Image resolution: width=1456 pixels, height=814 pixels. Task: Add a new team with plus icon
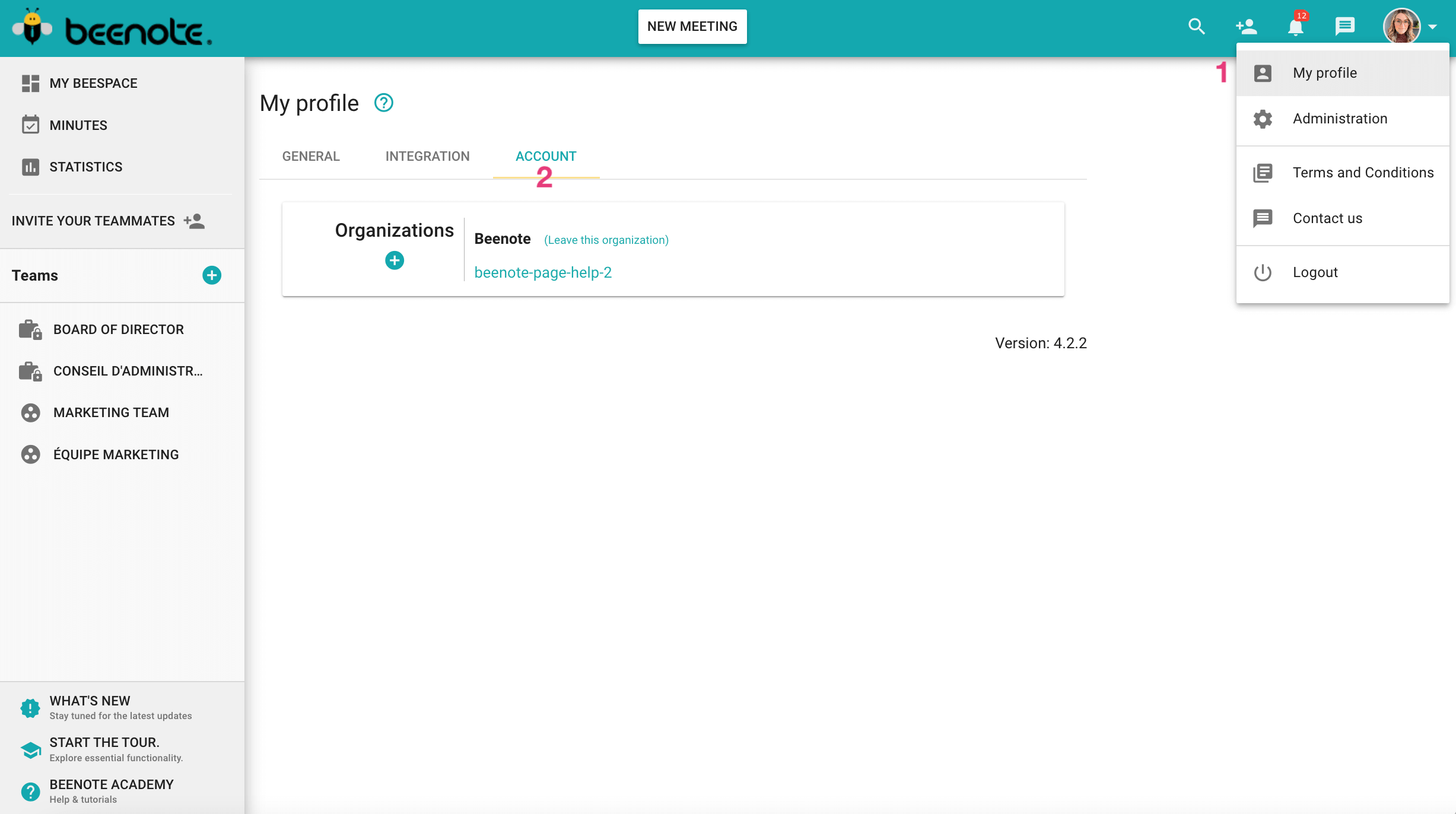pyautogui.click(x=212, y=275)
